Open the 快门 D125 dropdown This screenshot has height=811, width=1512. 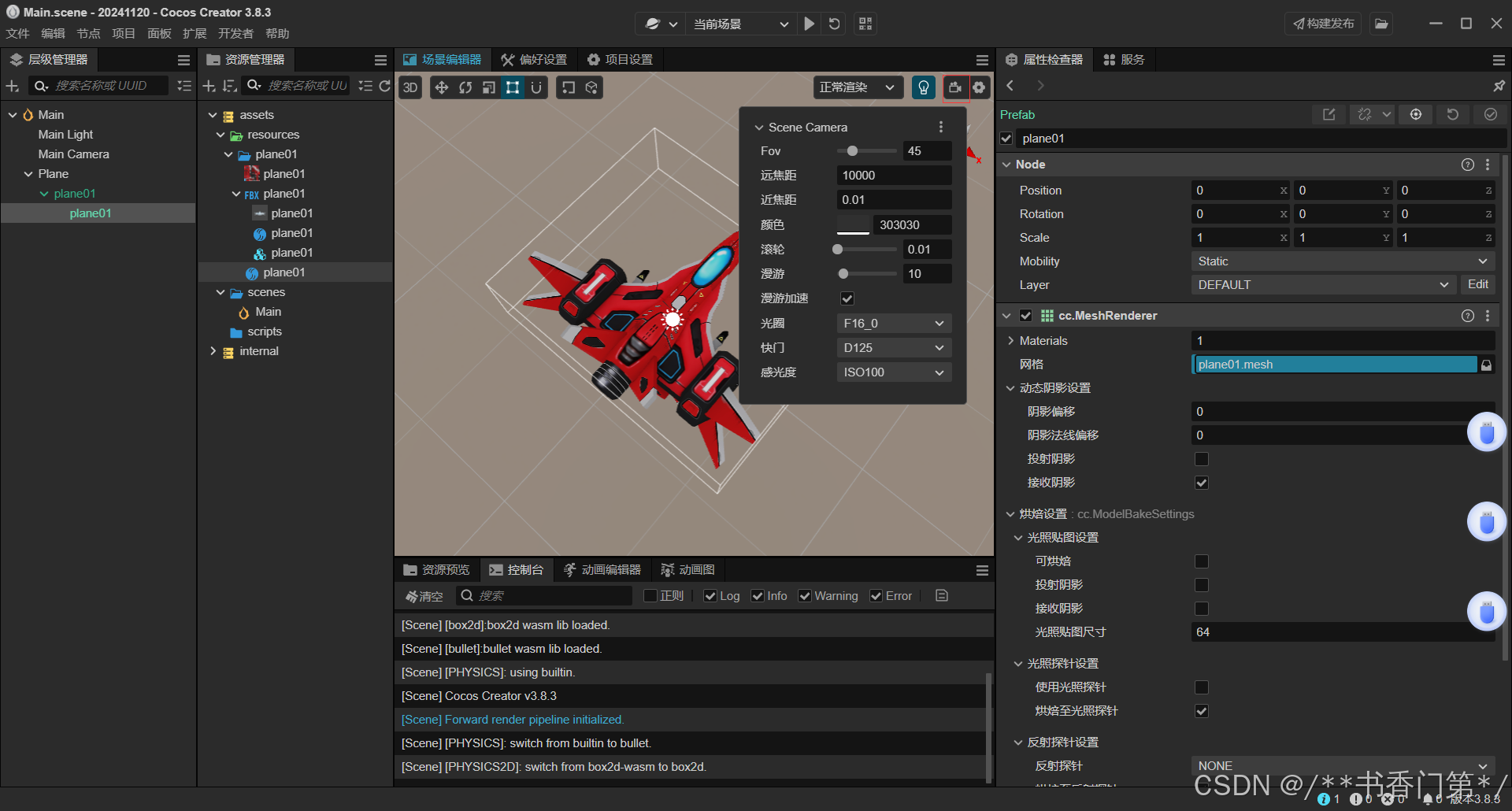pos(894,348)
